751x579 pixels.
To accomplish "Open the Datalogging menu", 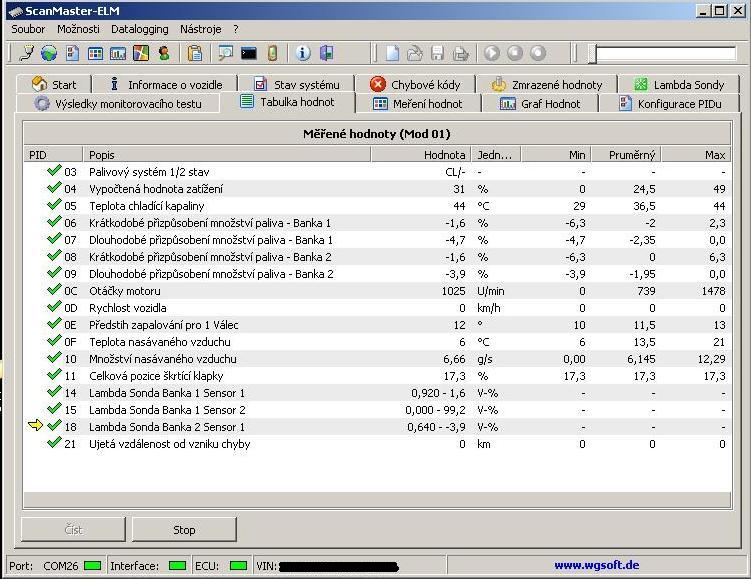I will pyautogui.click(x=139, y=29).
